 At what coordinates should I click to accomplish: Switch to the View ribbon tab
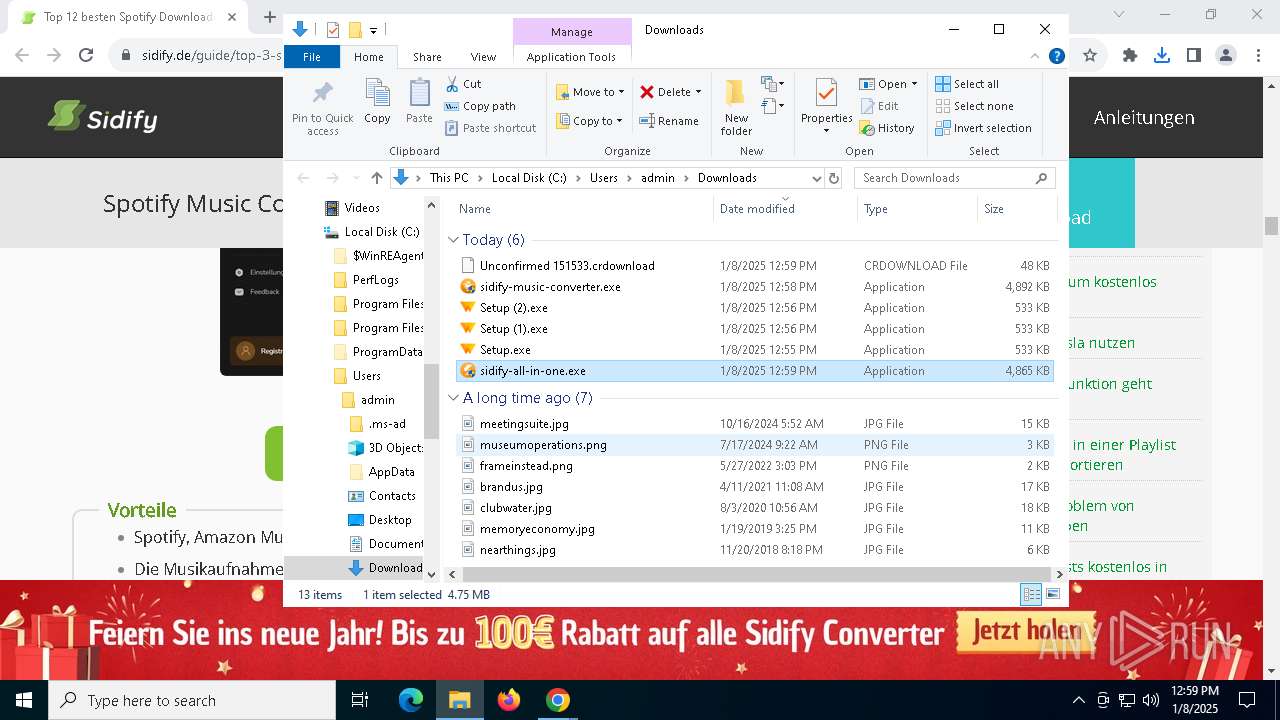click(x=483, y=57)
